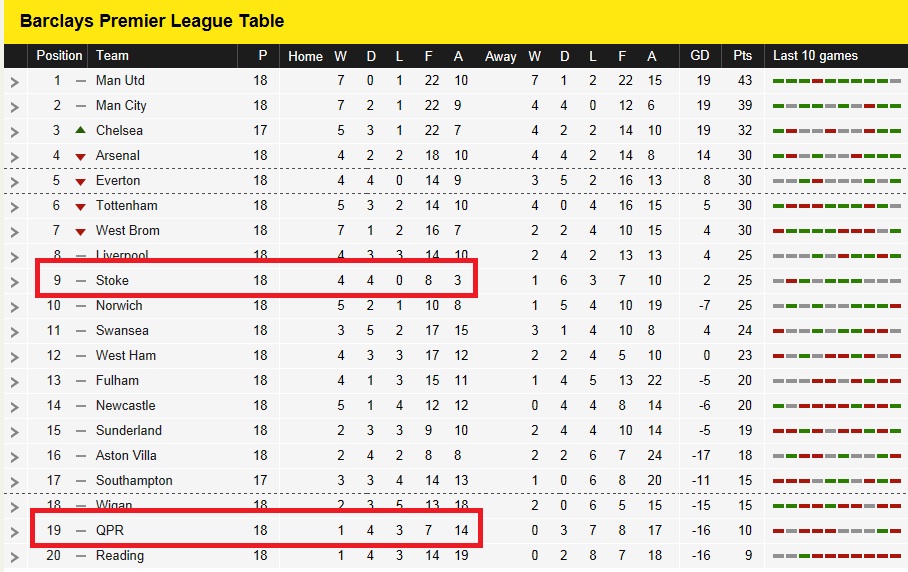Image resolution: width=908 pixels, height=572 pixels.
Task: Sort by the Pts column header
Action: (x=742, y=56)
